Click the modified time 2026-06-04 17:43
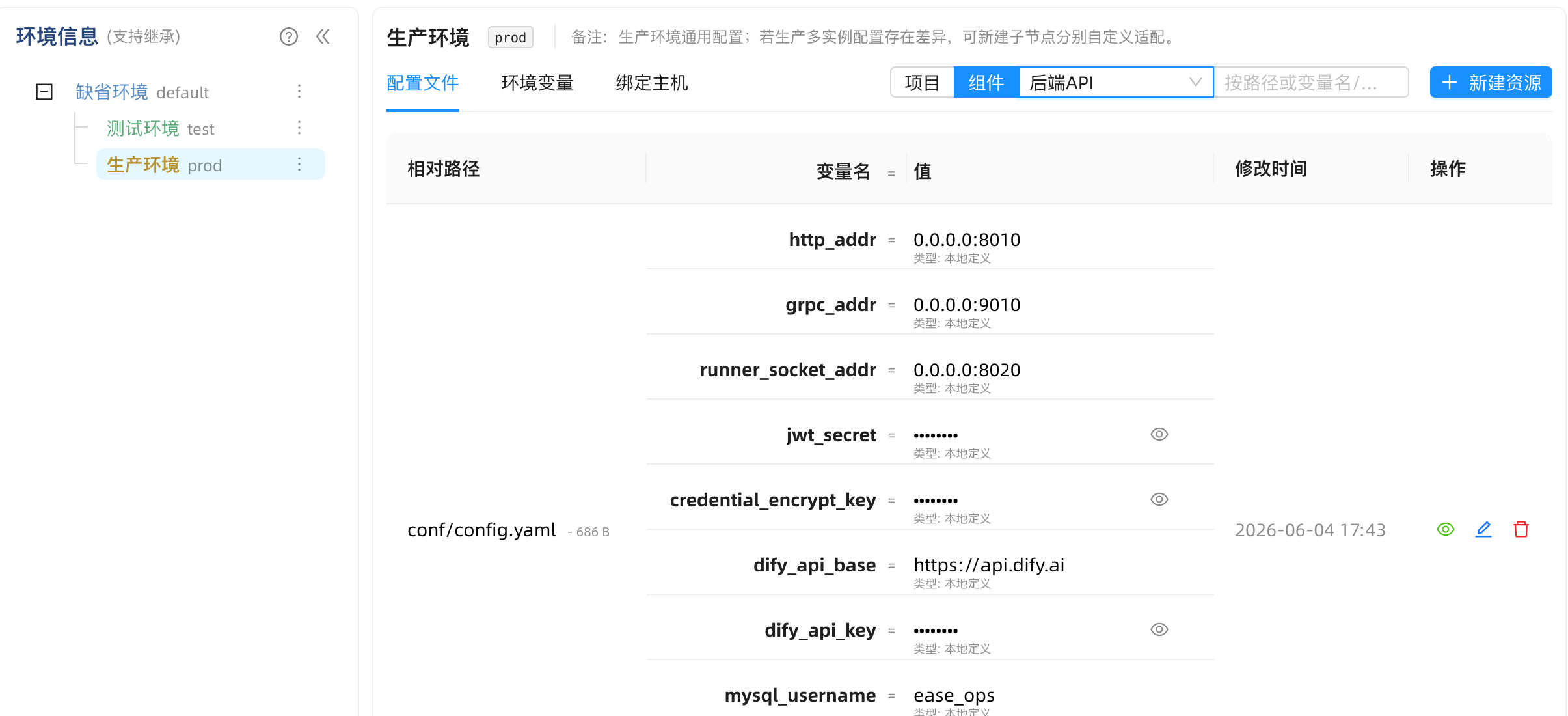 click(x=1310, y=530)
